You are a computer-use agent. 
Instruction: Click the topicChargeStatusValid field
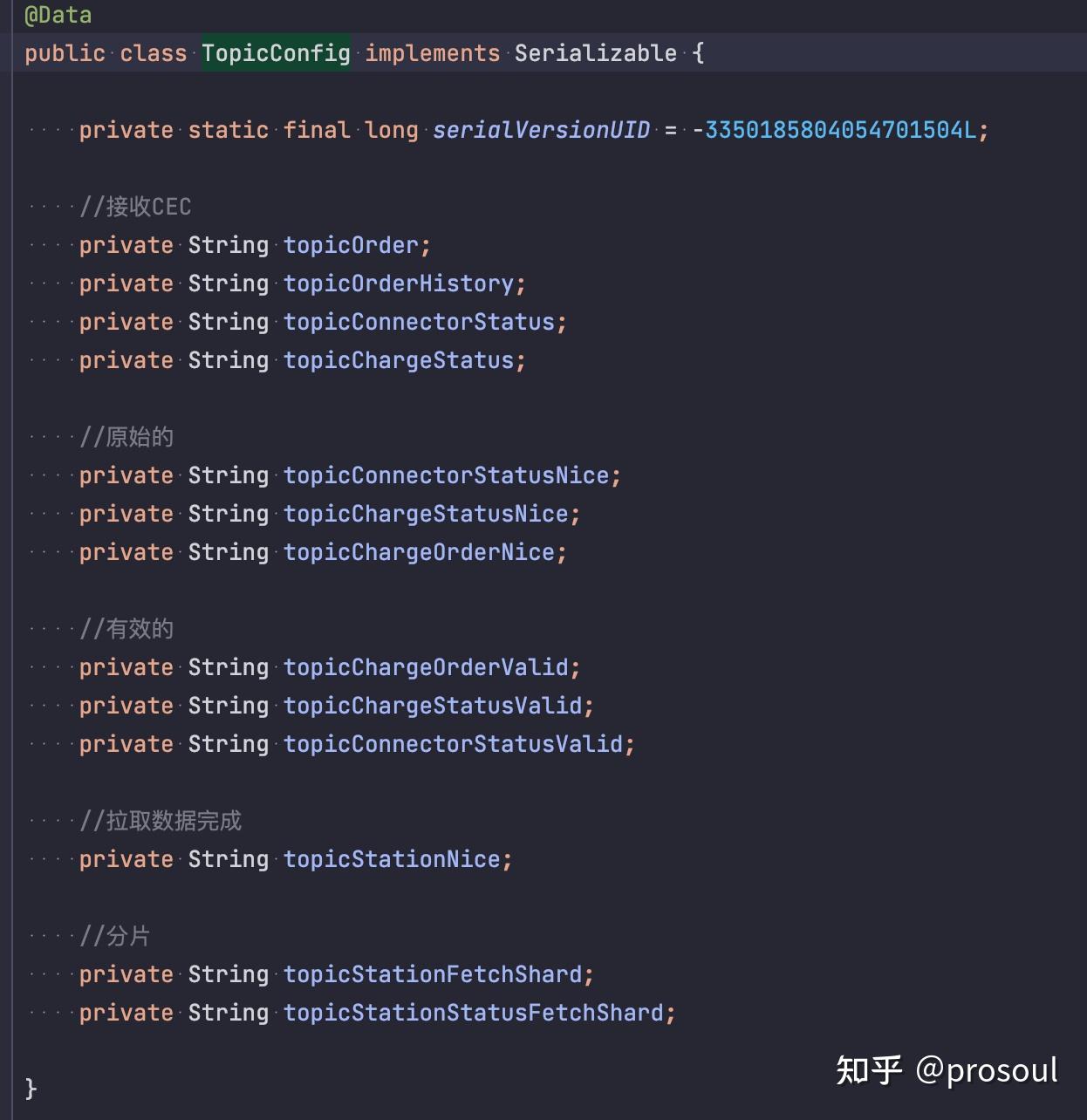tap(433, 706)
